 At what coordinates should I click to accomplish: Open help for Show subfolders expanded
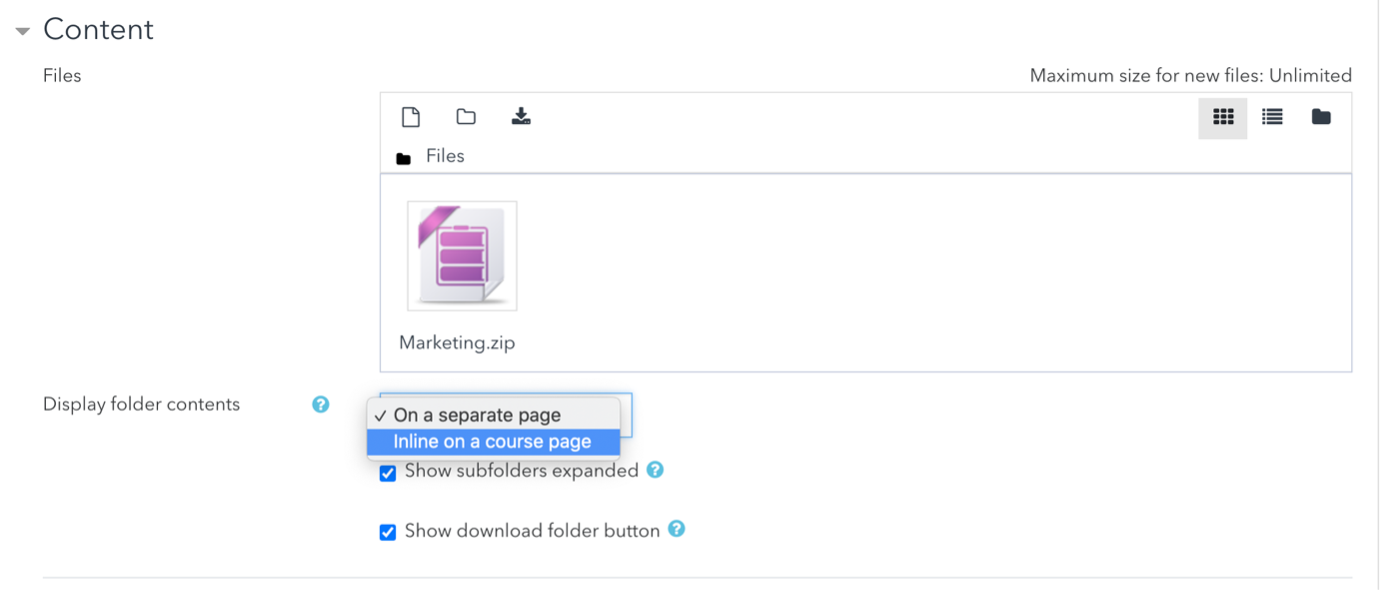655,469
